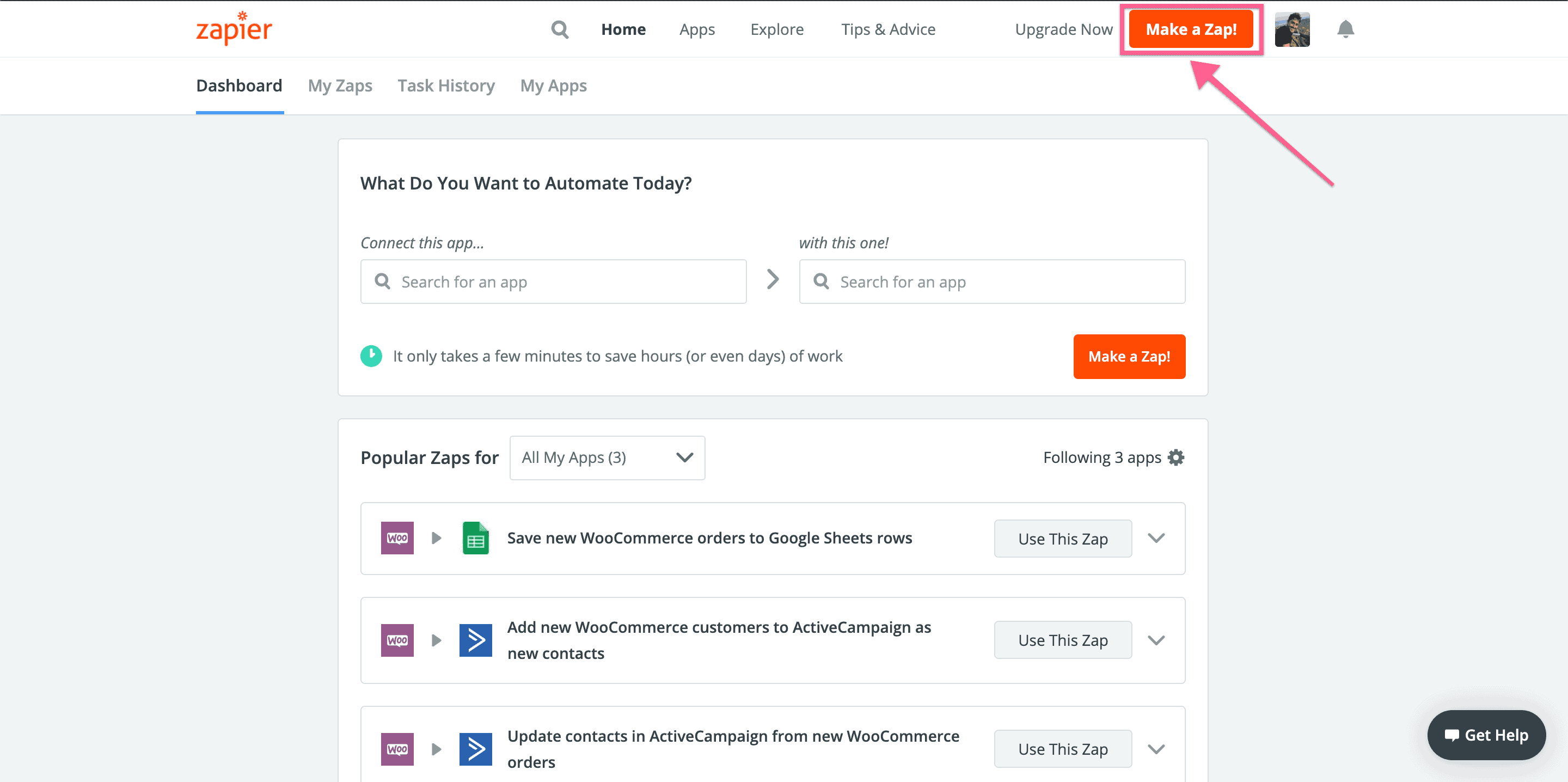Open the Explore menu item
This screenshot has height=782, width=1568.
[x=777, y=29]
